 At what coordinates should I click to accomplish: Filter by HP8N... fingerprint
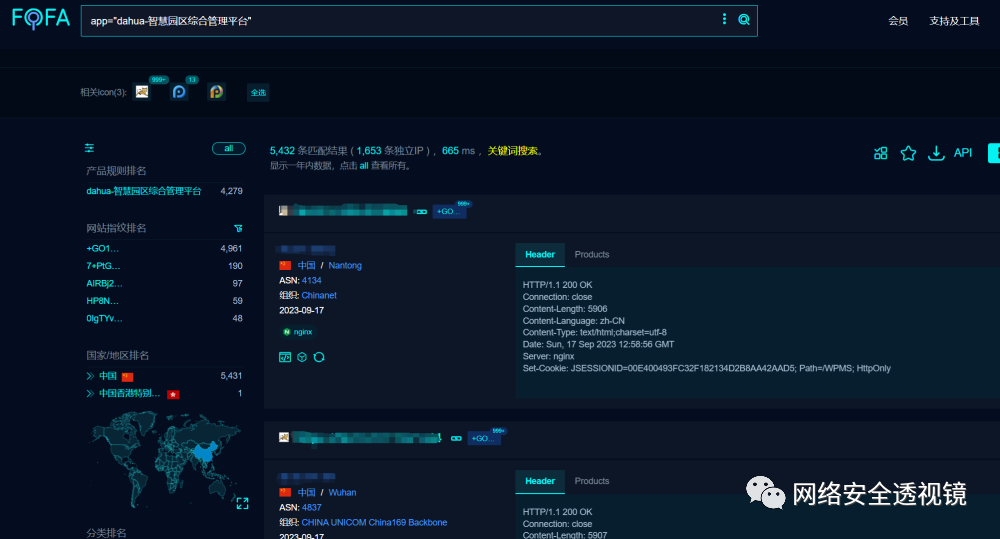click(x=102, y=300)
